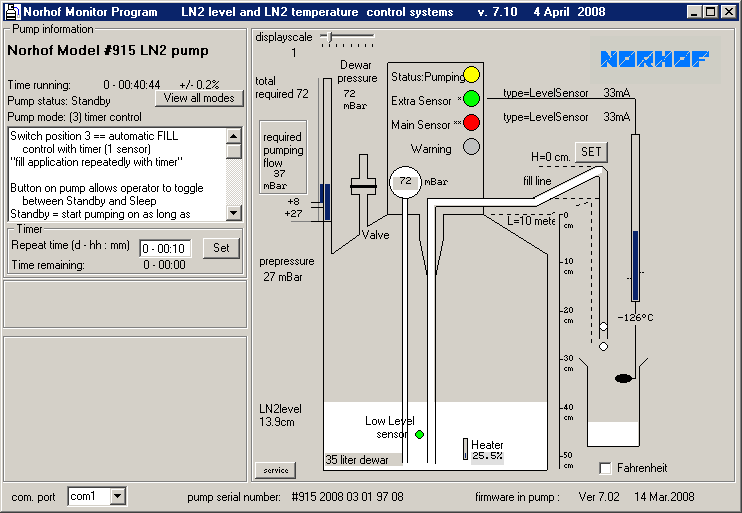Image resolution: width=742 pixels, height=513 pixels.
Task: Click the round 72 mBar pressure gauge
Action: click(x=405, y=182)
